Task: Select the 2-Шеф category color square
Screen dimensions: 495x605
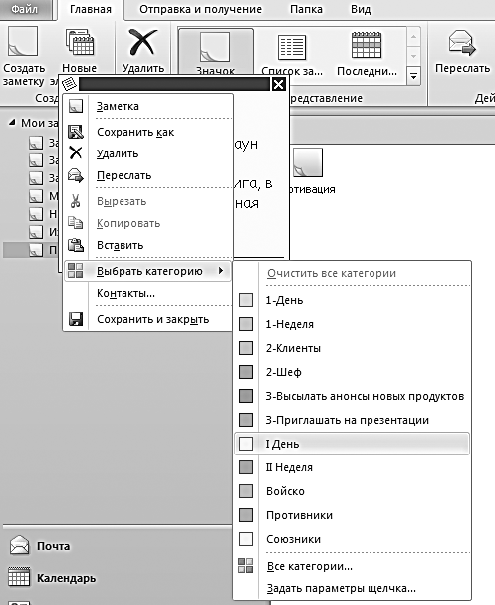Action: pyautogui.click(x=246, y=372)
